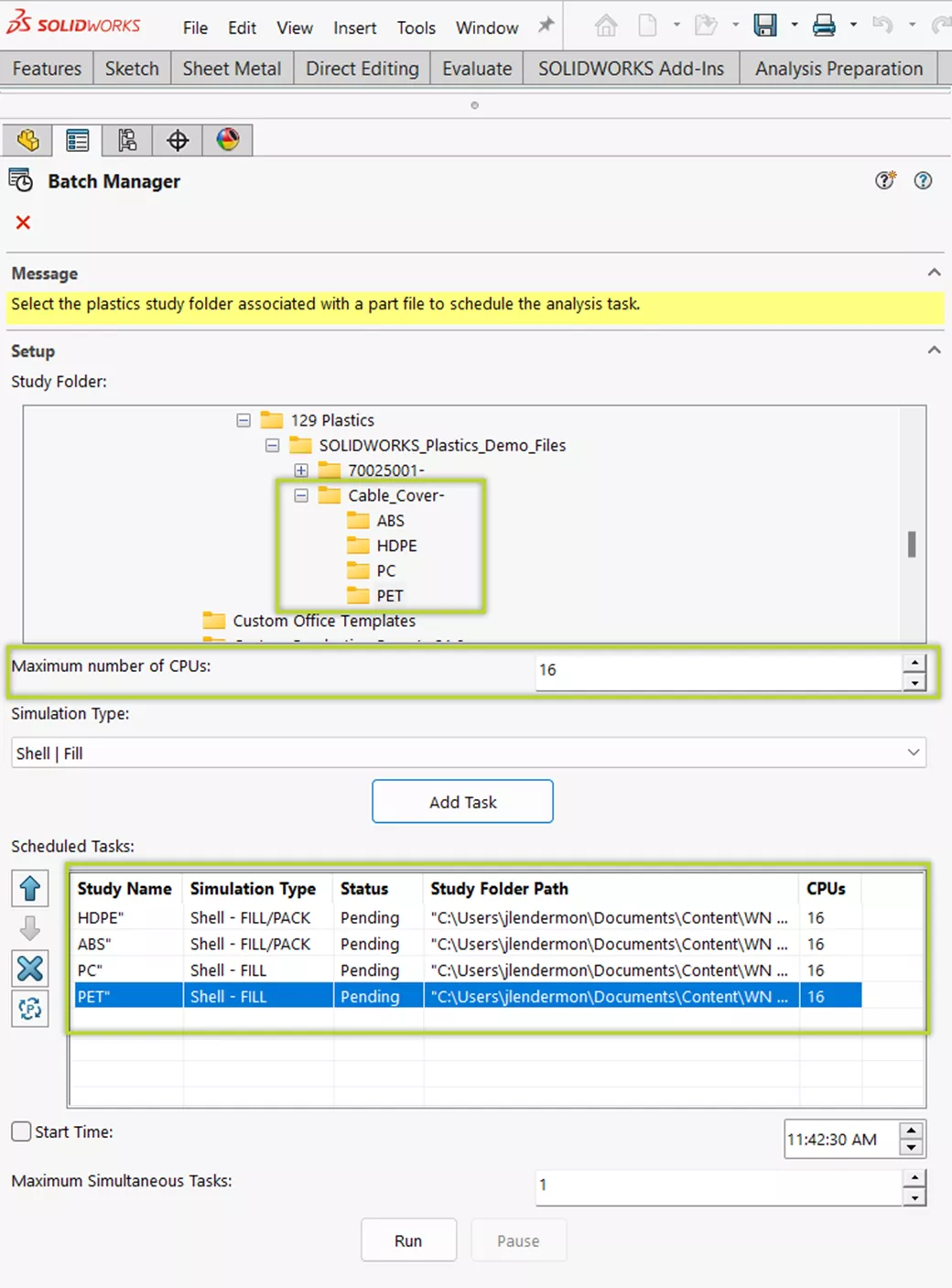Open the Print dropdown arrow

coord(853,26)
